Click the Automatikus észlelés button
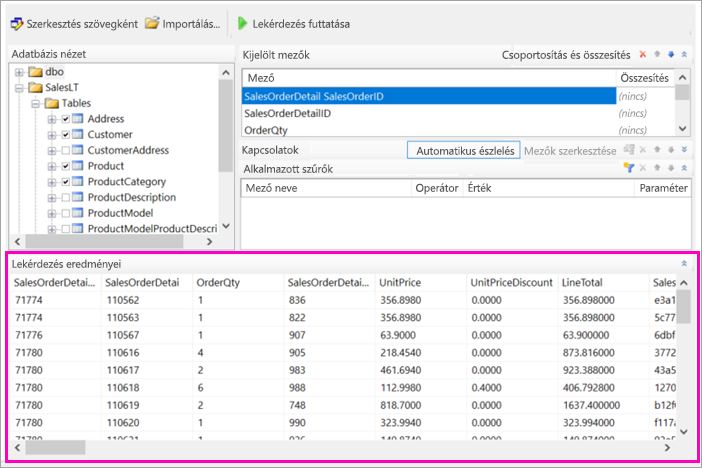 464,150
